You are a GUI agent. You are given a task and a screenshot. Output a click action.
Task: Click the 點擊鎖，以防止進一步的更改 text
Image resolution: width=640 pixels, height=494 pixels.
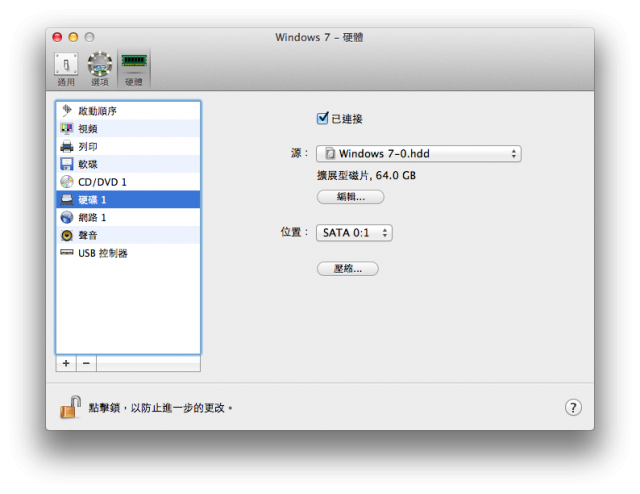point(160,408)
